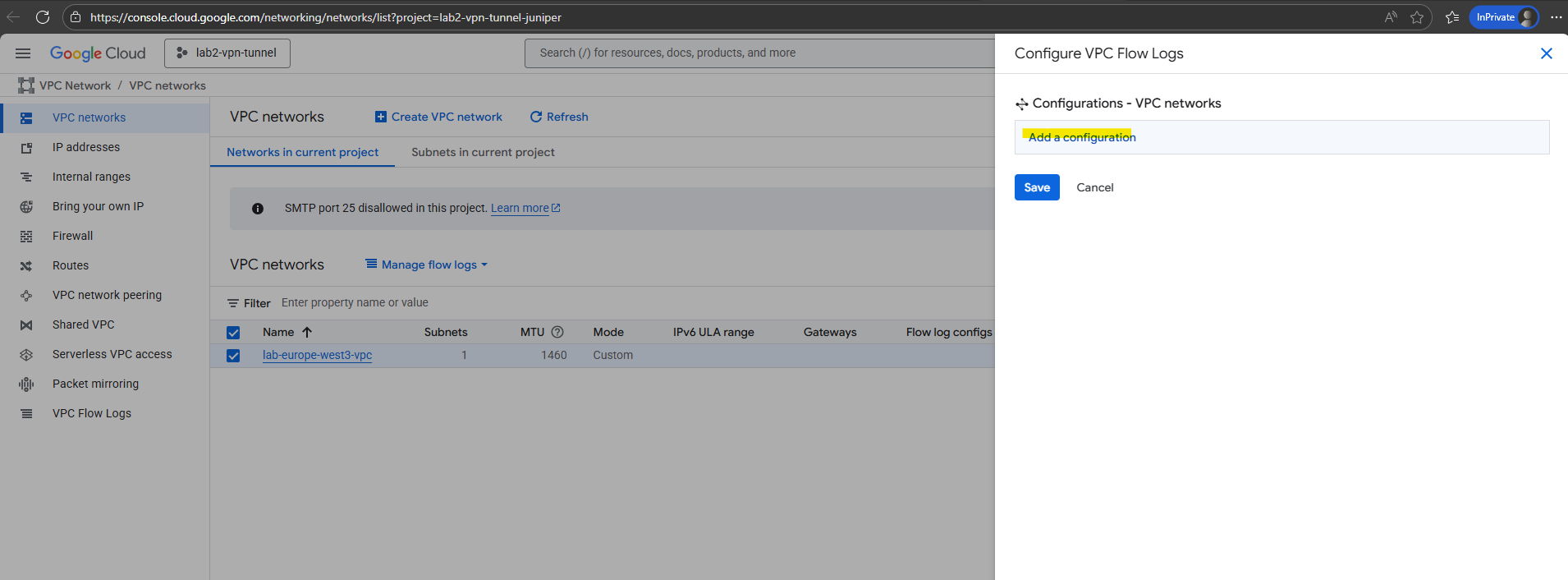The height and width of the screenshot is (580, 1568).
Task: Click the InPrivate profile button
Action: tap(1504, 17)
